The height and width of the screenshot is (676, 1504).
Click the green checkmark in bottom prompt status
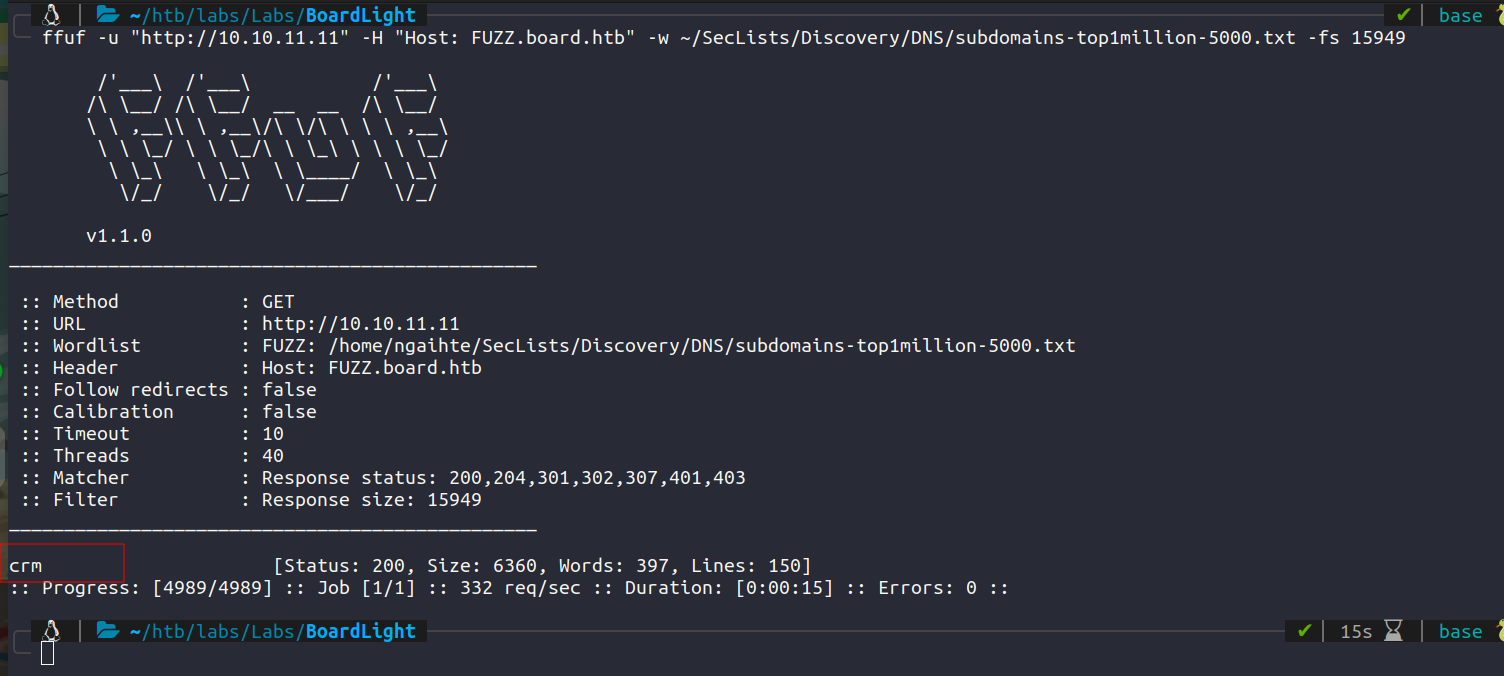coord(1304,631)
